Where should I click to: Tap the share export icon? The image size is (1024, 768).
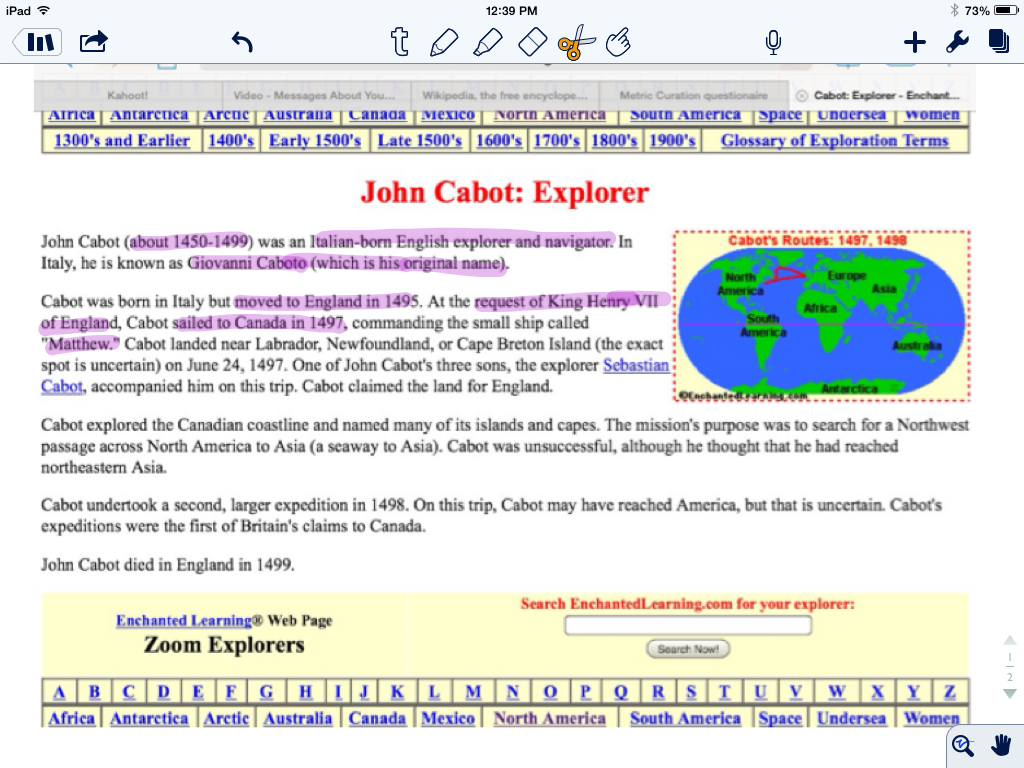(x=93, y=42)
